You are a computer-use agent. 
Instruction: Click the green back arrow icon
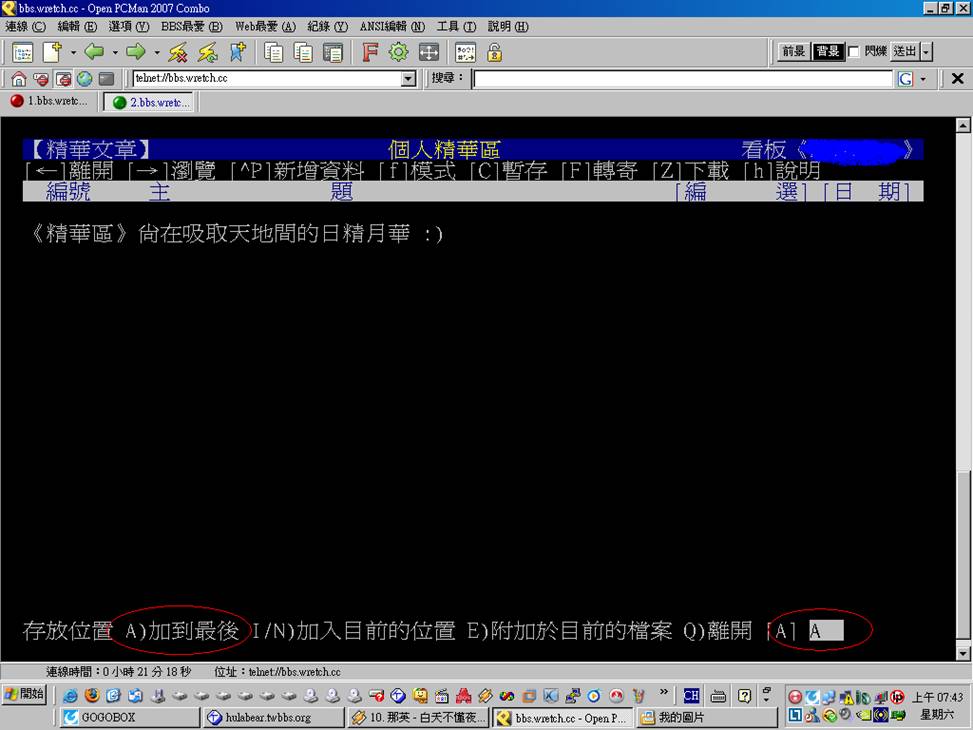94,52
